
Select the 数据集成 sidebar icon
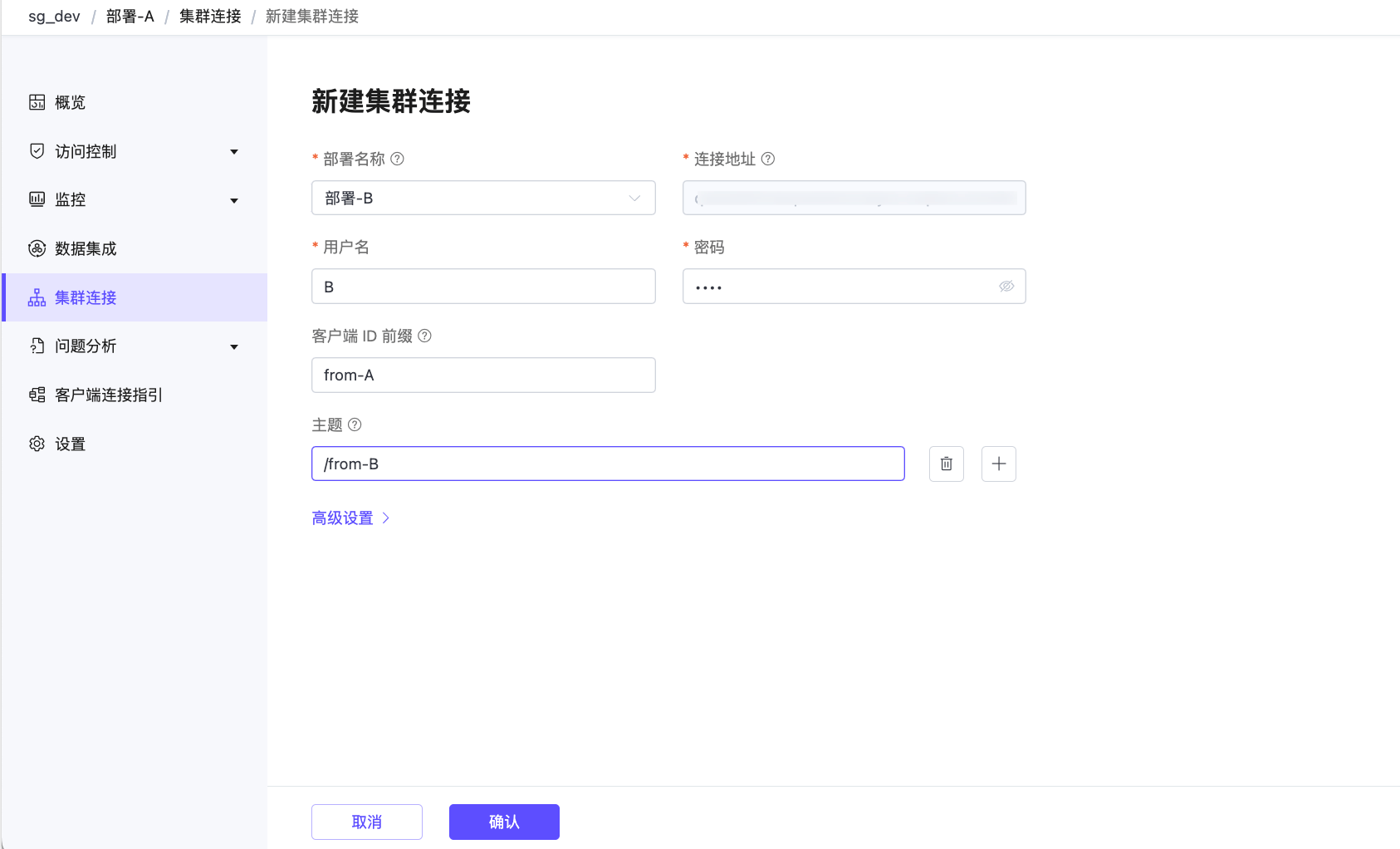[86, 248]
